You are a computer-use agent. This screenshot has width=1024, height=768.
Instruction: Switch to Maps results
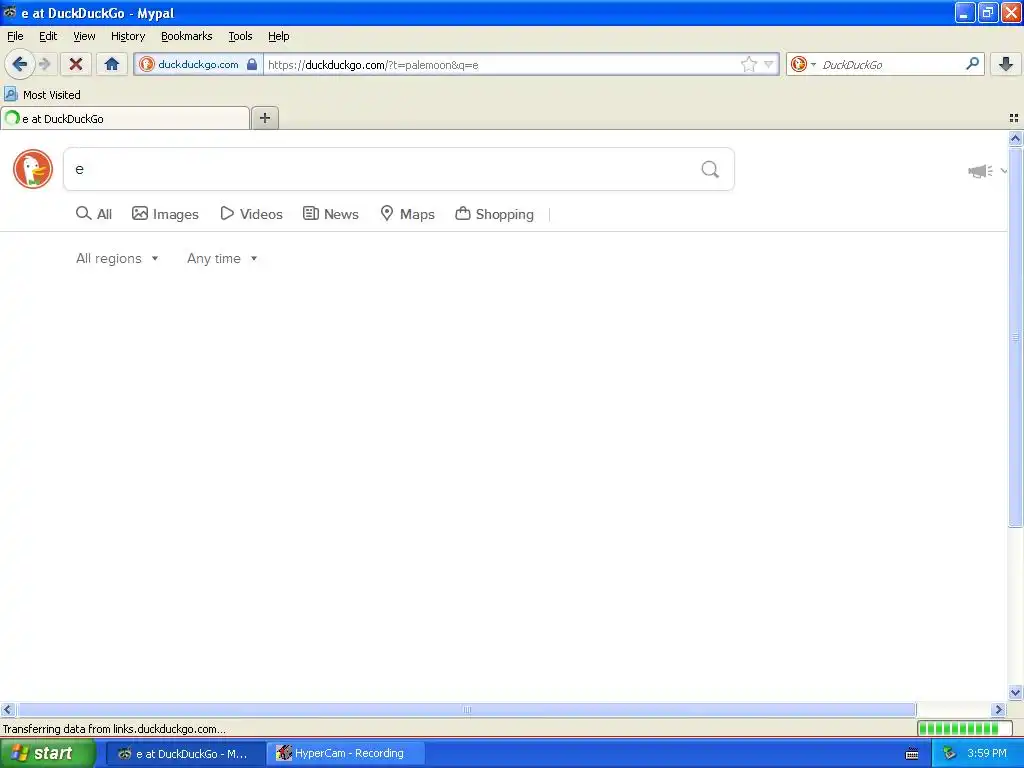tap(408, 214)
